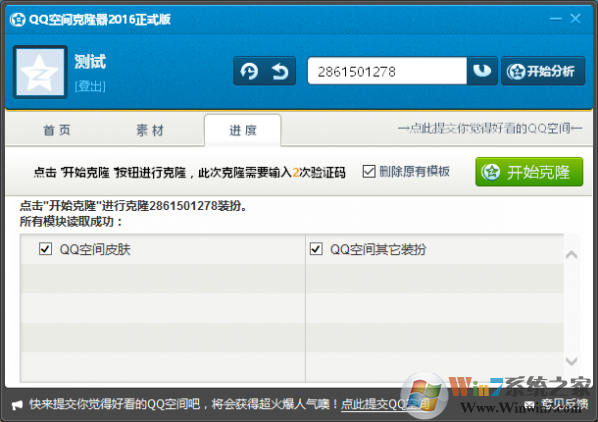This screenshot has height=422, width=598.
Task: Uncheck the QQ空间皮肤 checkbox
Action: tap(45, 249)
